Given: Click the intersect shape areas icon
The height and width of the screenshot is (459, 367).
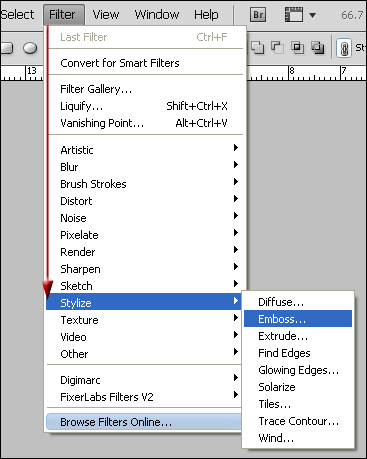Looking at the screenshot, I should 297,48.
